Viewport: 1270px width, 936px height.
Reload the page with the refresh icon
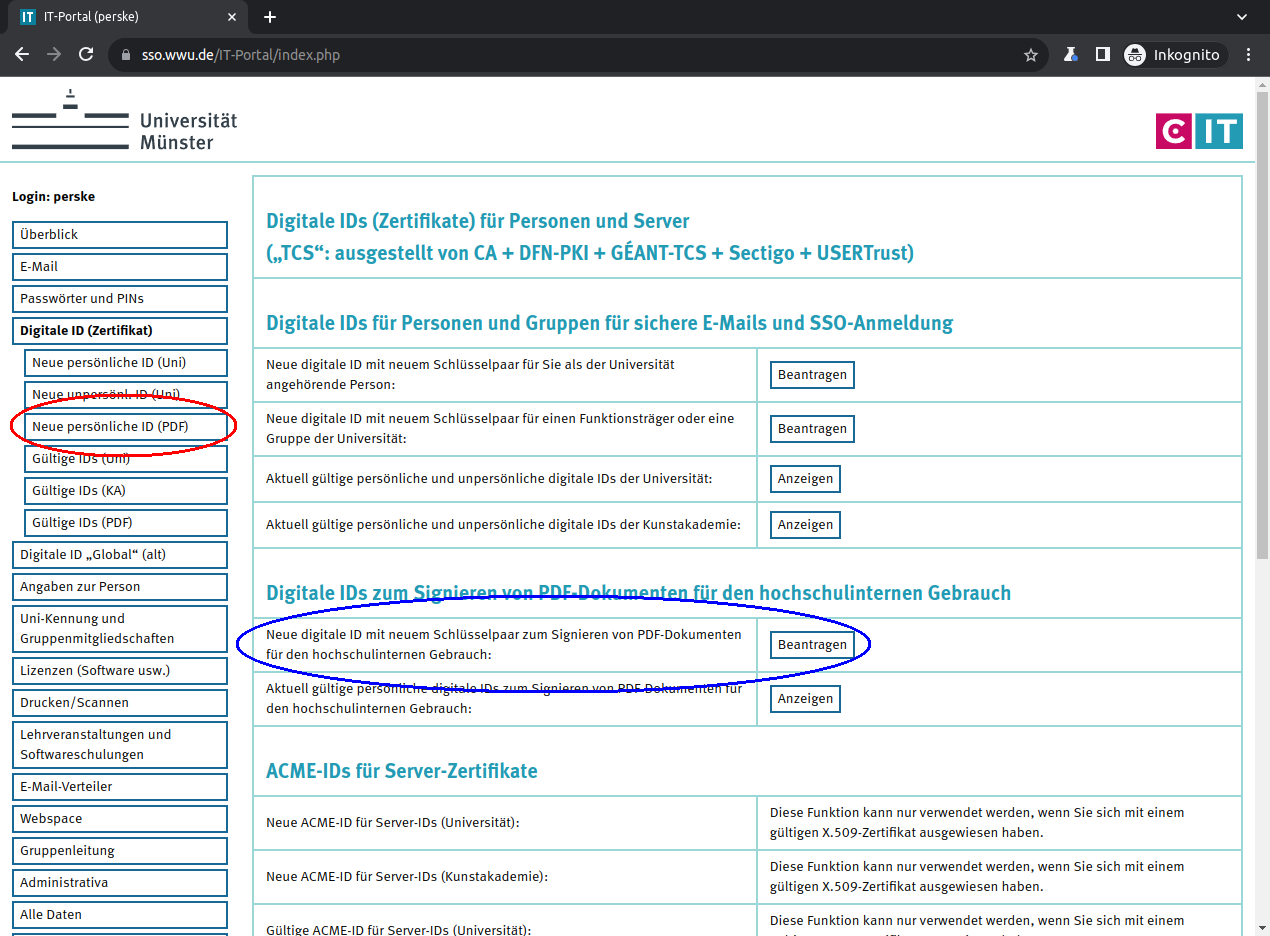[x=86, y=55]
